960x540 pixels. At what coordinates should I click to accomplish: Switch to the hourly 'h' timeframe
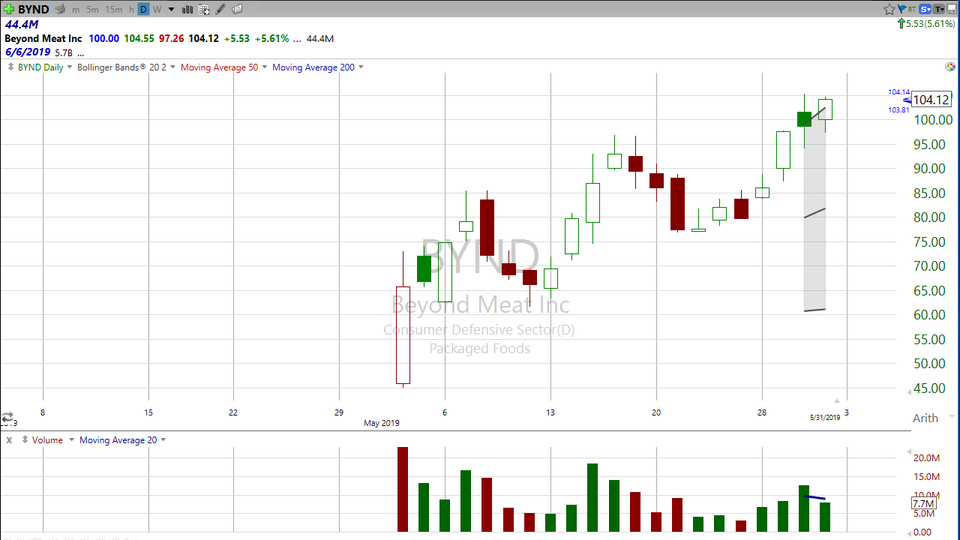[131, 10]
